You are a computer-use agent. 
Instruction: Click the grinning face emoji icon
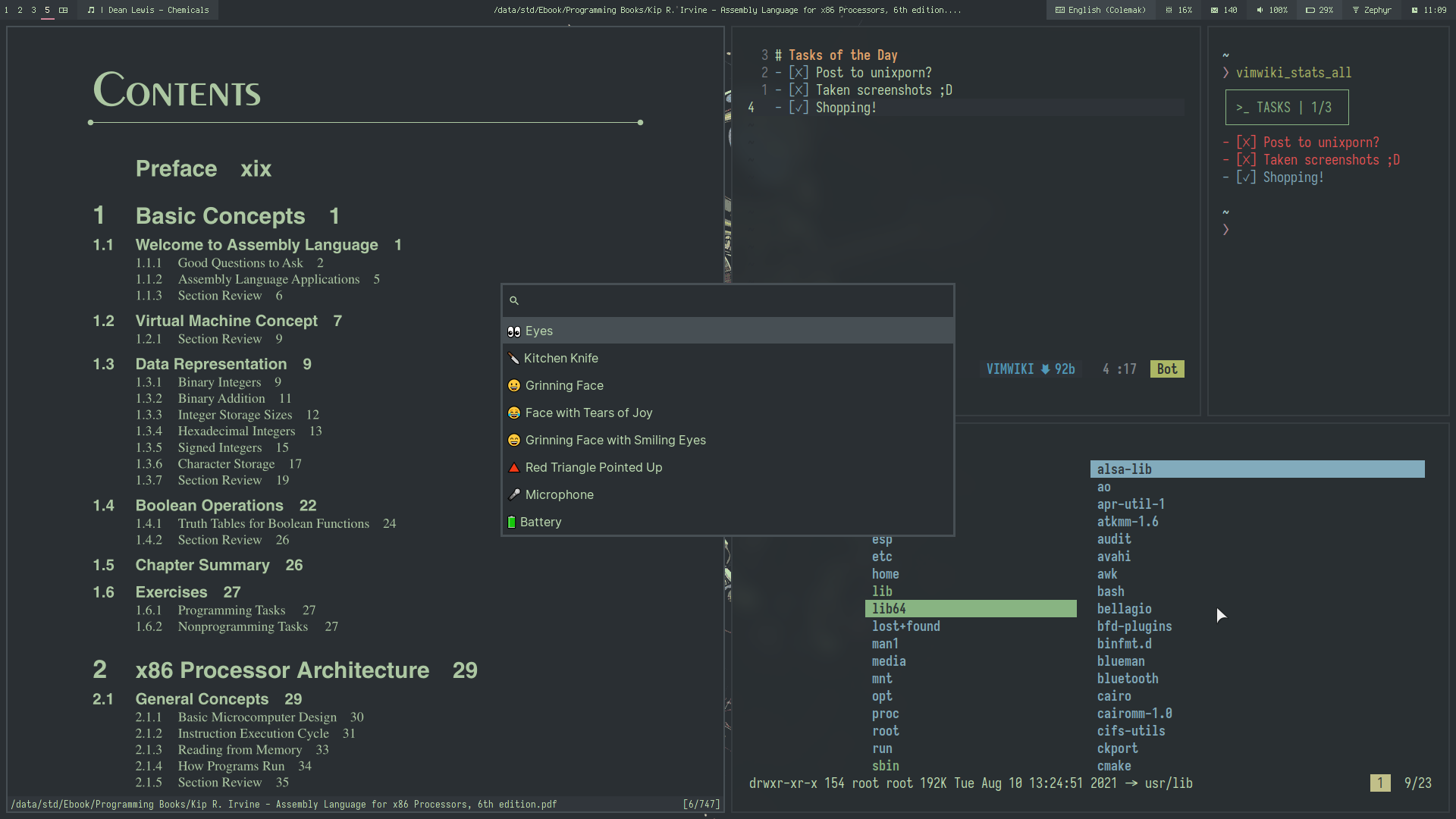[514, 385]
